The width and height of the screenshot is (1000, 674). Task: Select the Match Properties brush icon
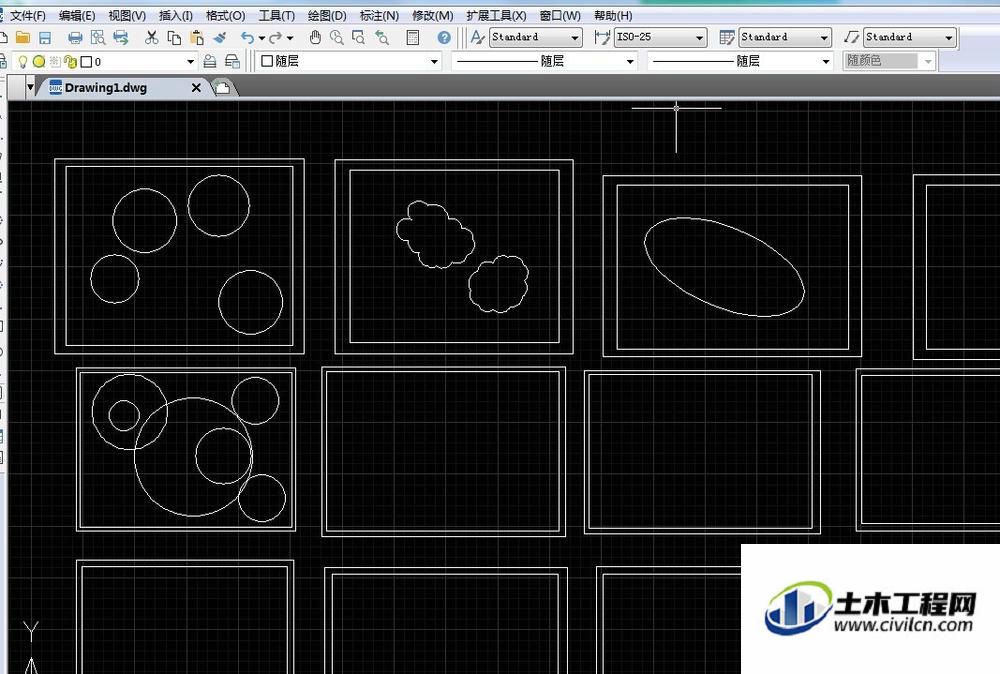[220, 38]
